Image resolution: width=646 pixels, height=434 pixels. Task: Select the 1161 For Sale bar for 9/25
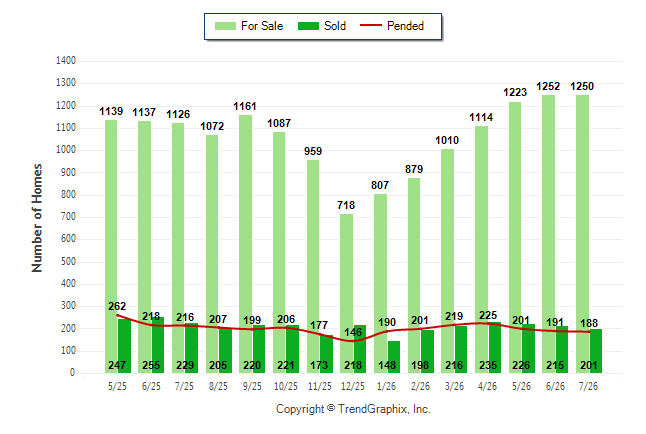[x=246, y=244]
